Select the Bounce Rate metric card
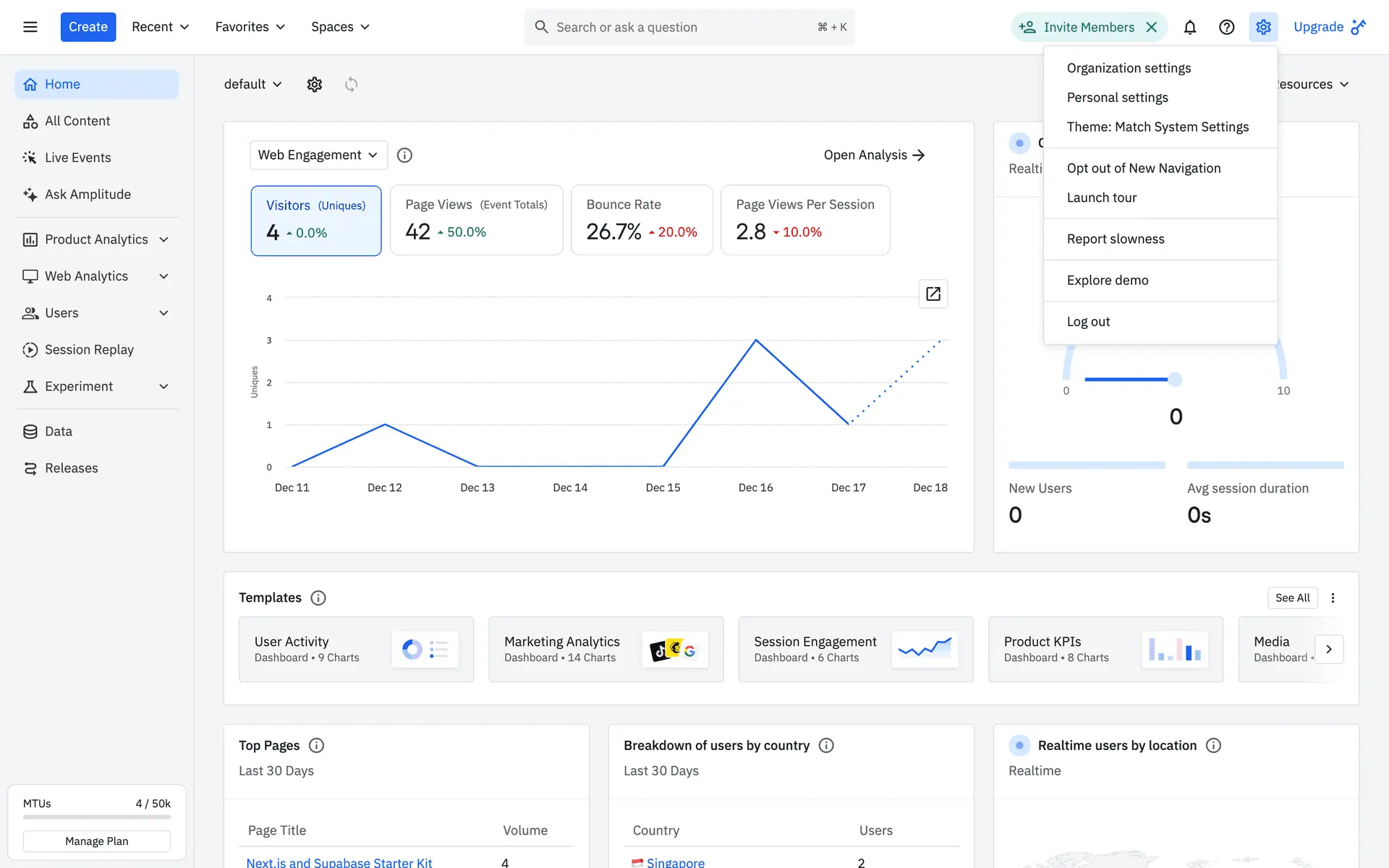The image size is (1389, 868). coord(641,220)
